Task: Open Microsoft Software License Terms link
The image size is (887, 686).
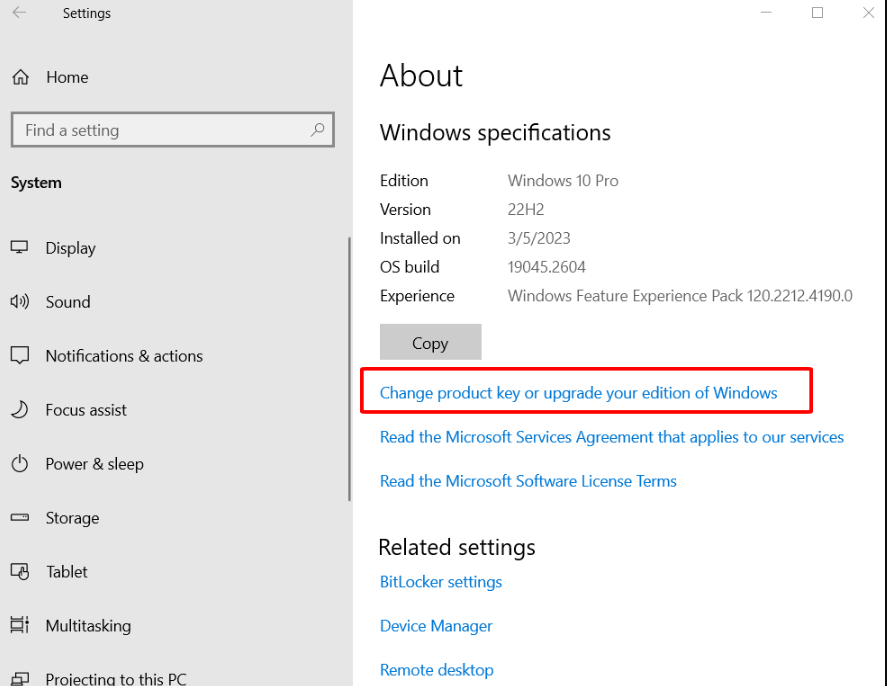Action: (x=528, y=481)
